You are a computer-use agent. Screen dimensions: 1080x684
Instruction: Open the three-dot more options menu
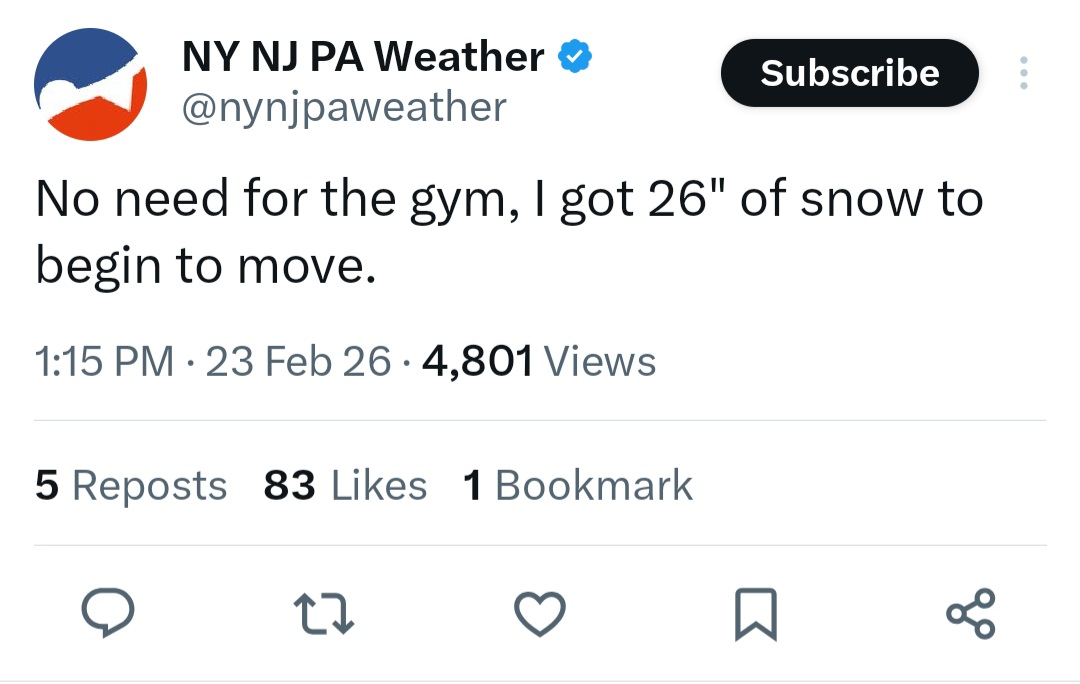[x=1023, y=73]
